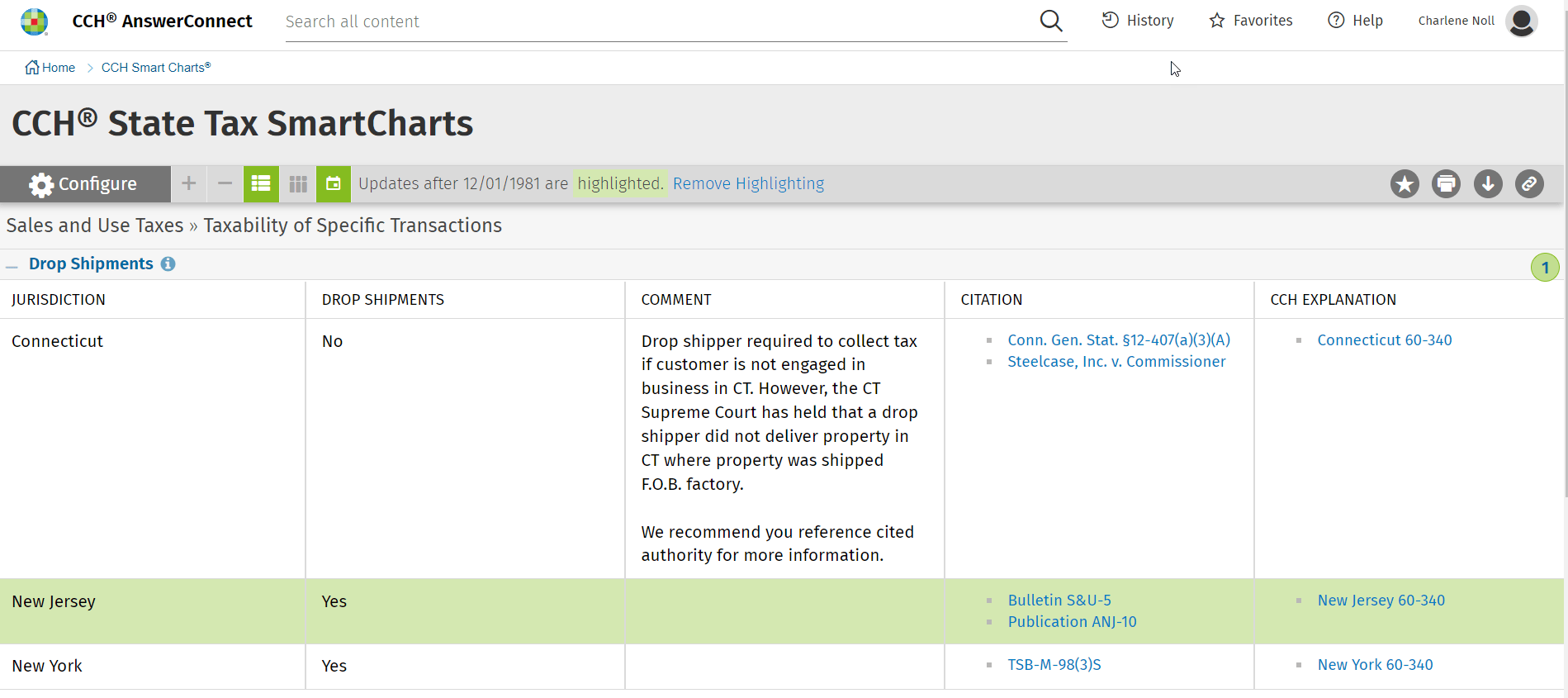Viewport: 1568px width, 698px height.
Task: Click the user profile avatar
Action: pos(1521,21)
